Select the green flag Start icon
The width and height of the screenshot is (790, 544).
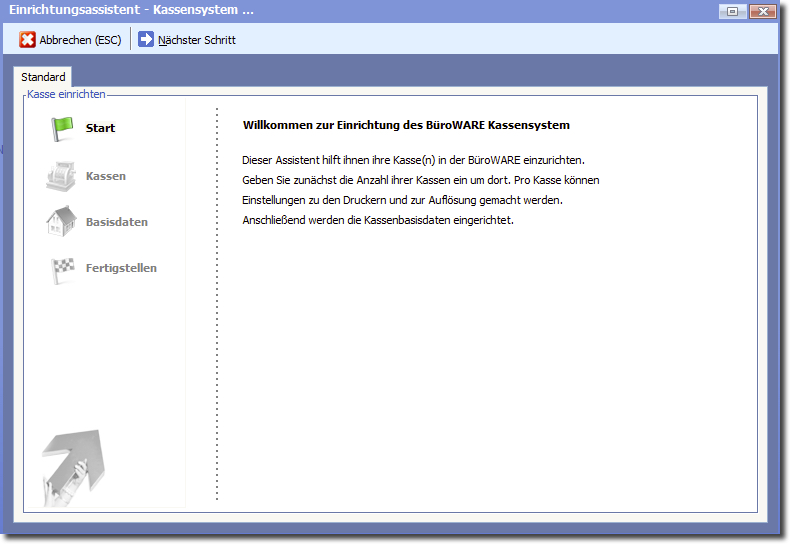[x=63, y=128]
